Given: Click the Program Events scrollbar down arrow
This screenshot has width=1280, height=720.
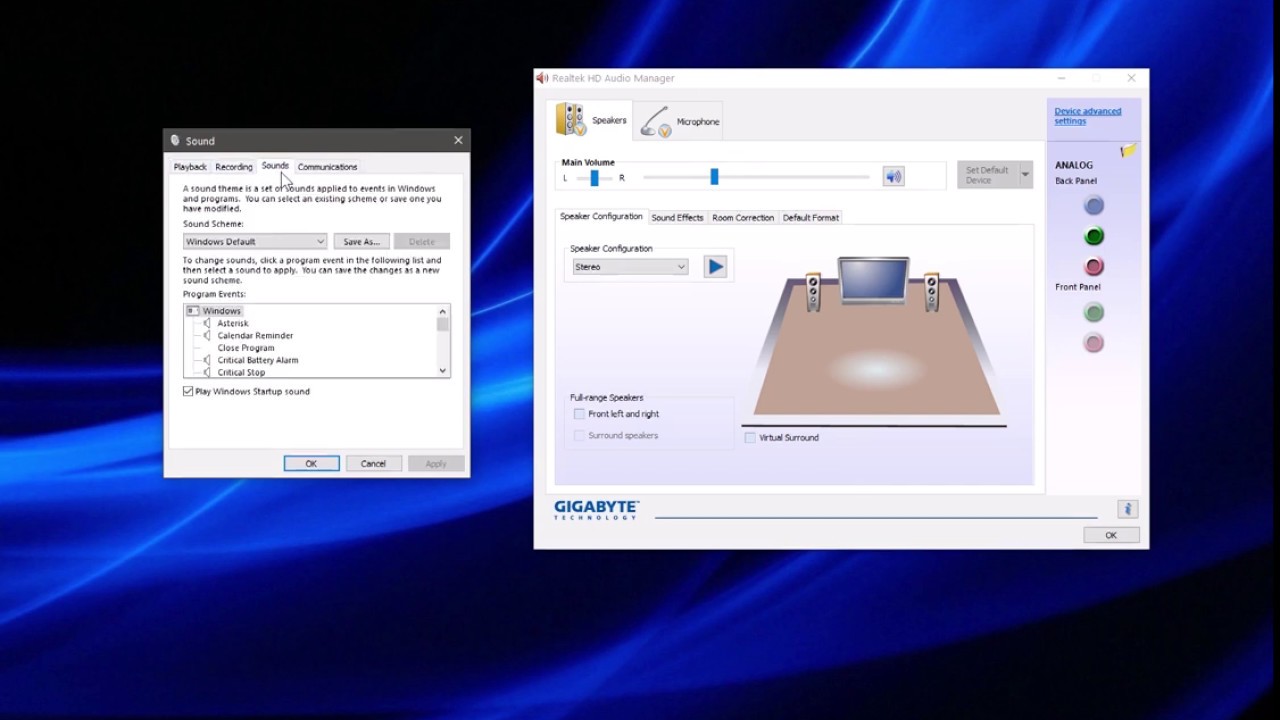Looking at the screenshot, I should click(443, 371).
